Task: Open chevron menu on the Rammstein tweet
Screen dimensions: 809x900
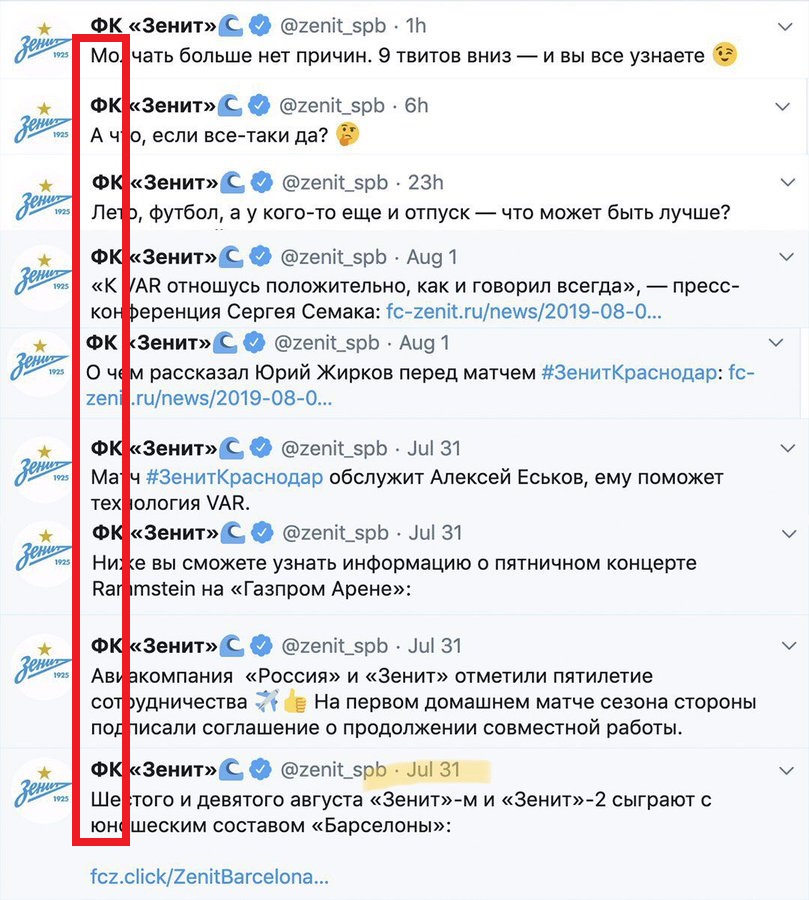Action: pos(789,534)
